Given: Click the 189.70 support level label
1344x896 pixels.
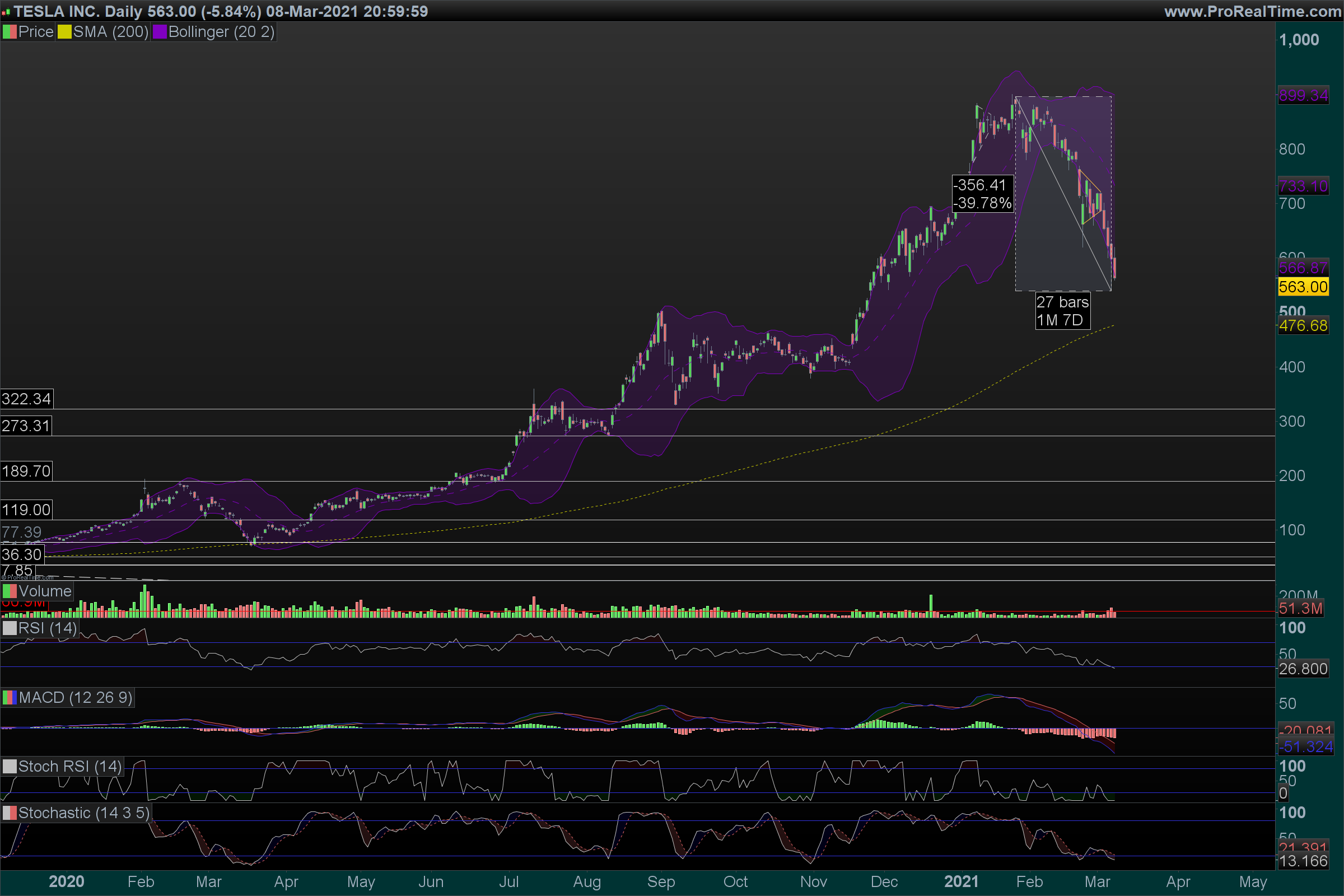Looking at the screenshot, I should 26,471.
